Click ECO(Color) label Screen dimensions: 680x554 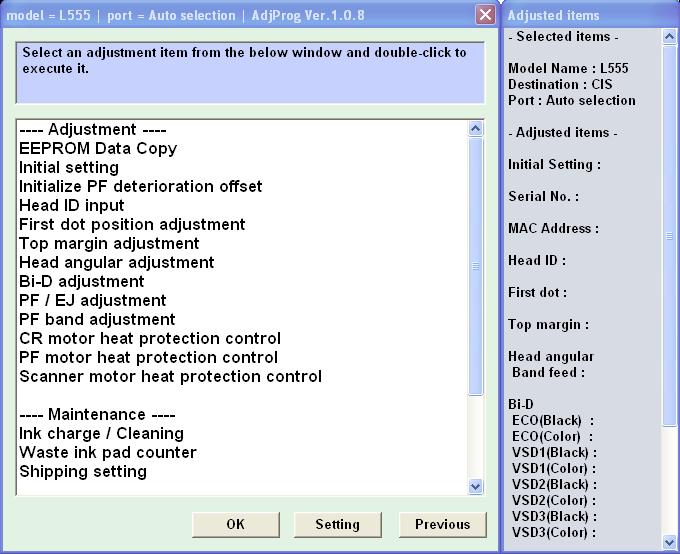pos(552,436)
